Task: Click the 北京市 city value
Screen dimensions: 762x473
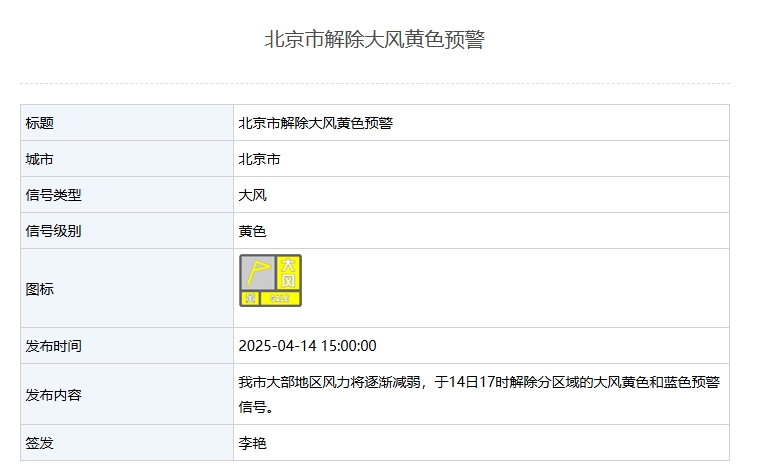Action: pyautogui.click(x=259, y=159)
